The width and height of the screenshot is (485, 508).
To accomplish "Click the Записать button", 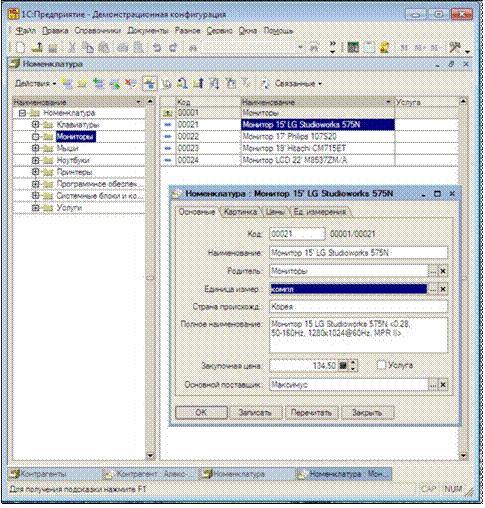I will 255,412.
